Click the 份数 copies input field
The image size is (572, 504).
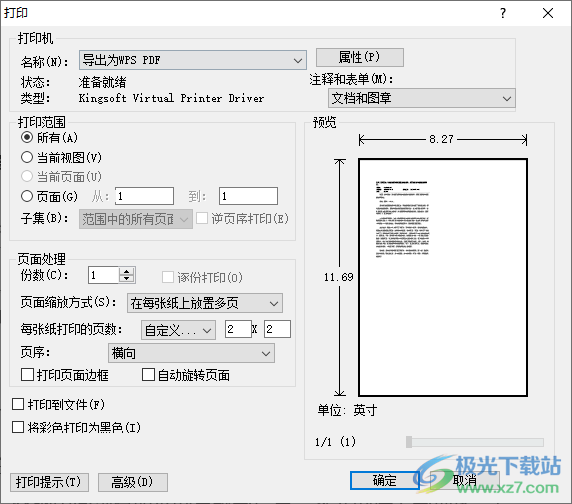pyautogui.click(x=104, y=275)
